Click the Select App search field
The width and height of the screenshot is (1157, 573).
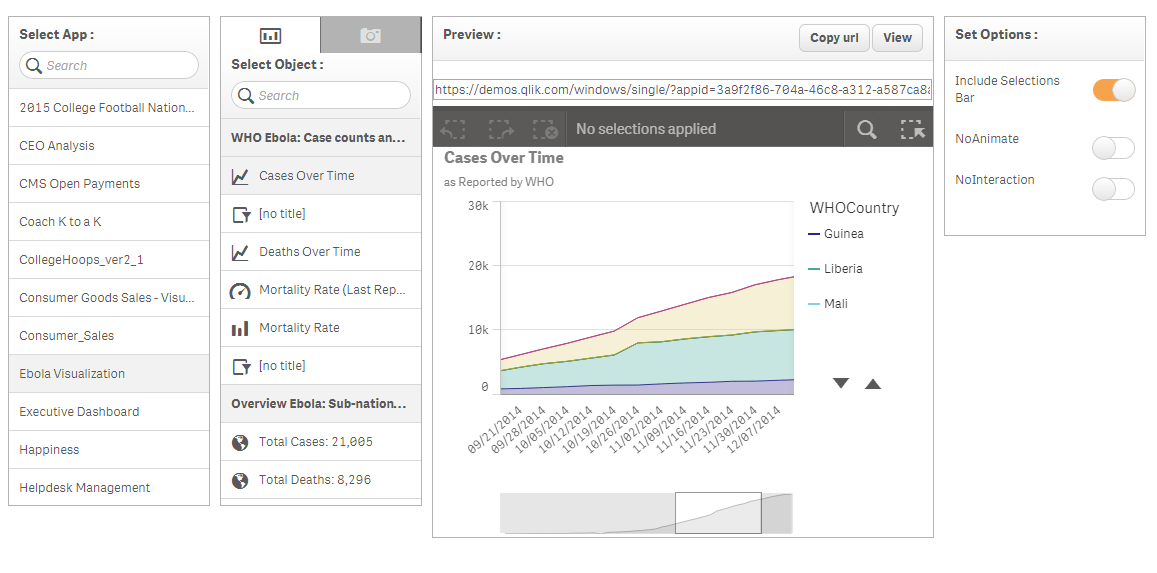[109, 65]
